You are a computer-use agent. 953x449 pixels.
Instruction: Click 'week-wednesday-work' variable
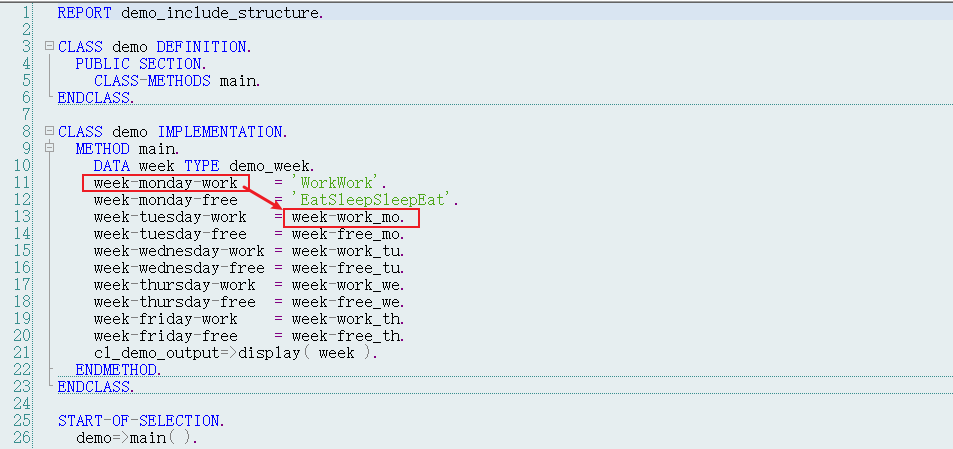coord(179,251)
